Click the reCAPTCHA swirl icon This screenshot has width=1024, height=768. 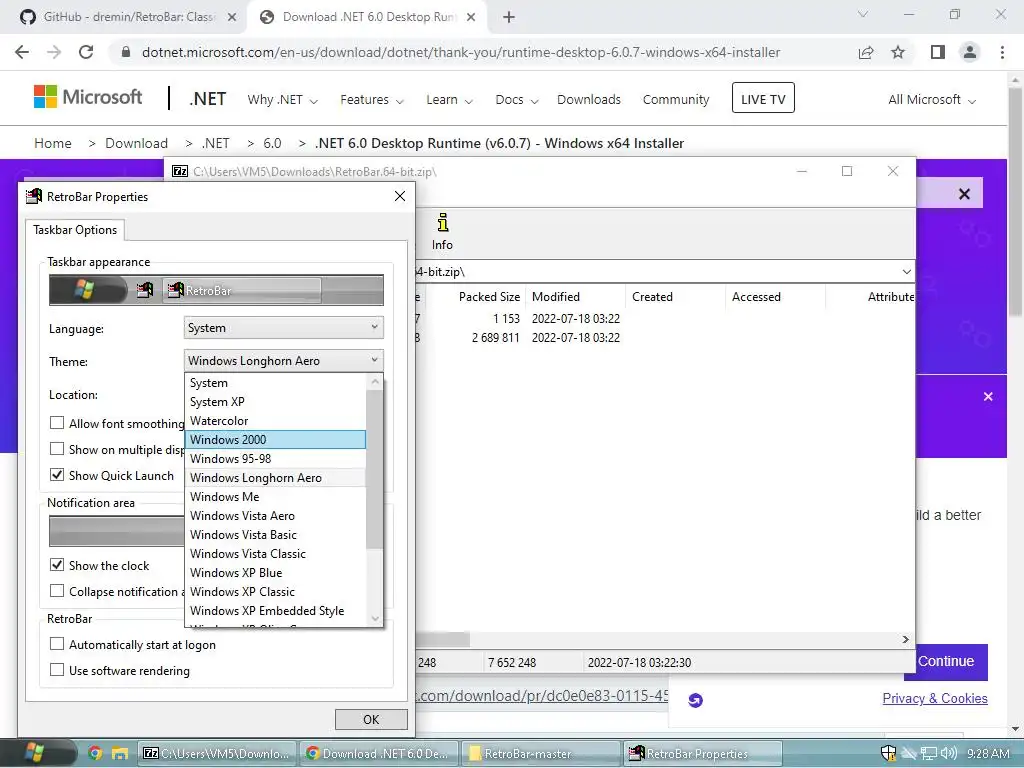(x=696, y=700)
